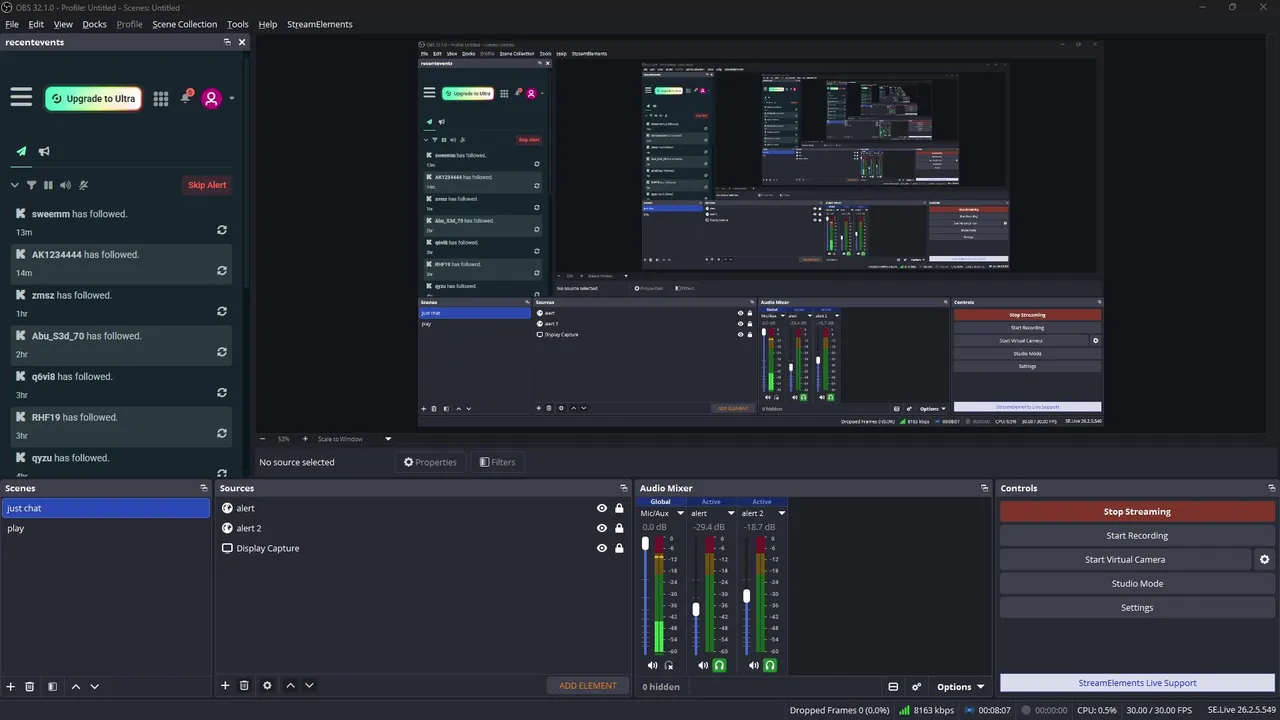The image size is (1280, 720).
Task: Move the selected source down
Action: point(310,686)
